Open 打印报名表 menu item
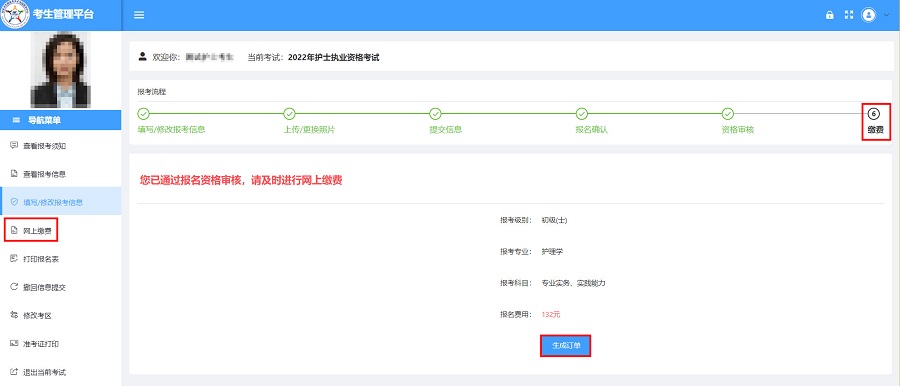The height and width of the screenshot is (386, 900). (x=60, y=259)
